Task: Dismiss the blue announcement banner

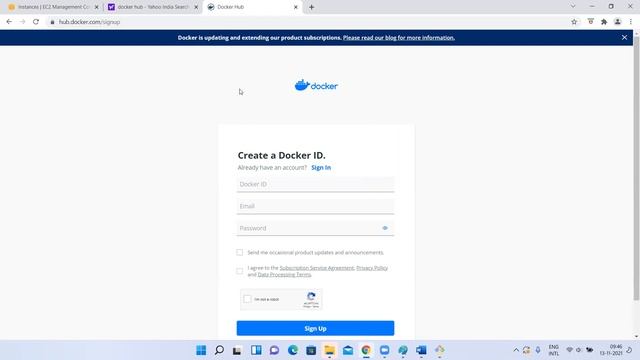Action: 624,38
